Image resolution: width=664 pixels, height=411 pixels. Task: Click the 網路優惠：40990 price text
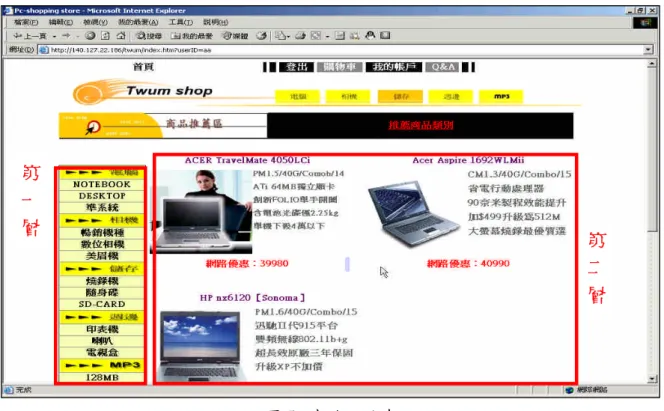(468, 263)
